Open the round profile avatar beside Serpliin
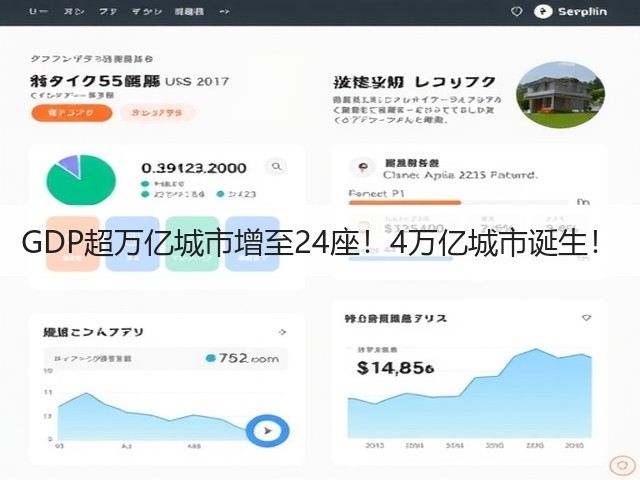 (x=543, y=11)
